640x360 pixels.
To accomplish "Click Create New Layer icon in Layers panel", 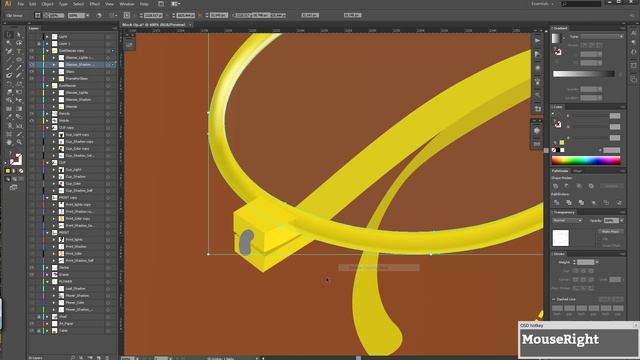I will 98,358.
